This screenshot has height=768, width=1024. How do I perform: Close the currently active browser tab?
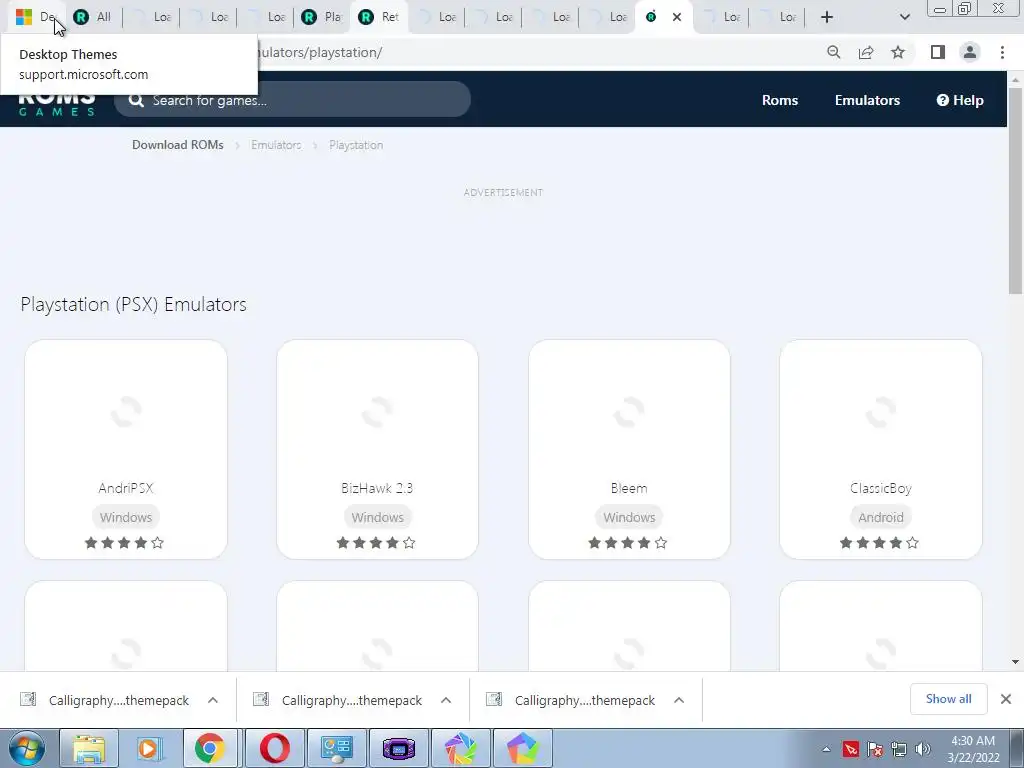tap(677, 17)
